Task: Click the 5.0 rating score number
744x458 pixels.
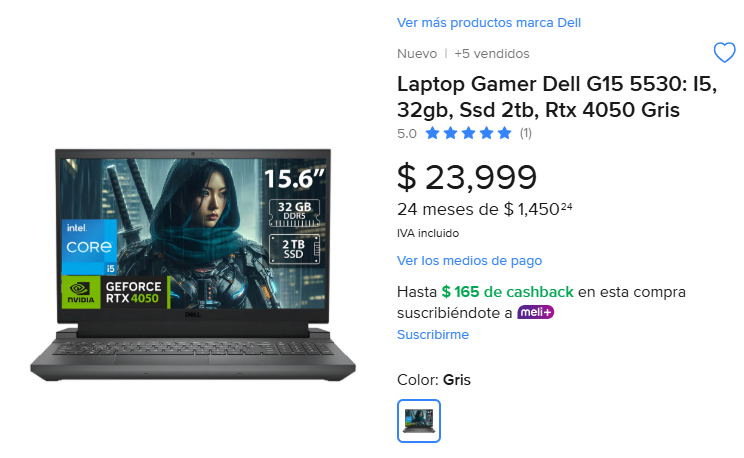Action: 407,134
